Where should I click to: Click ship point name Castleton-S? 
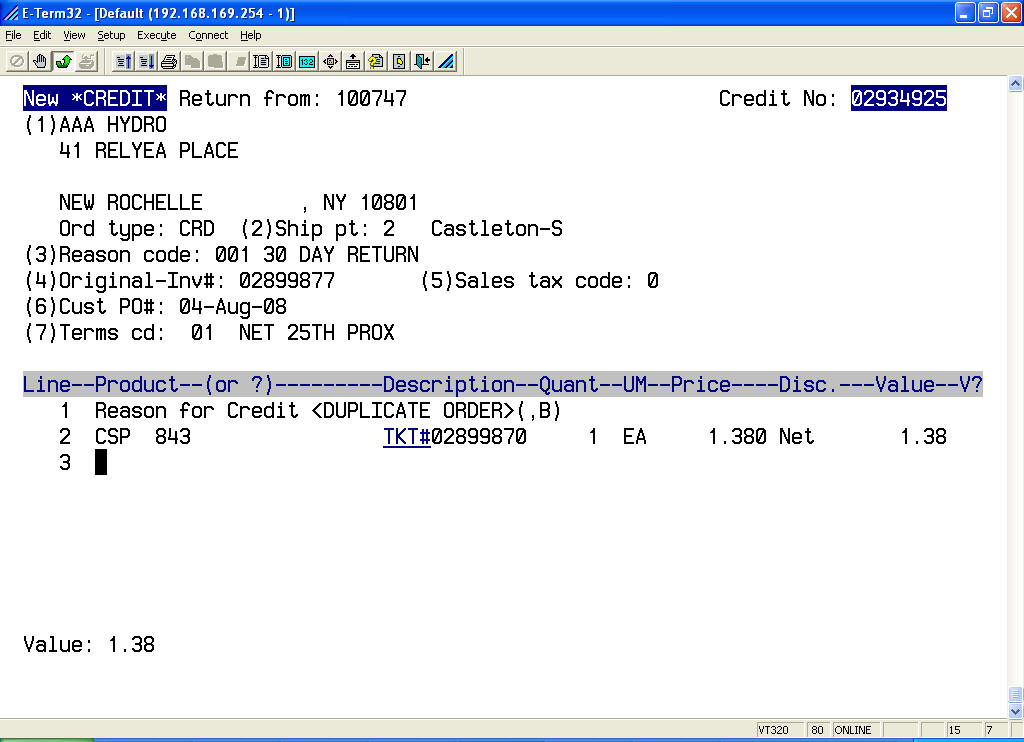pos(496,229)
